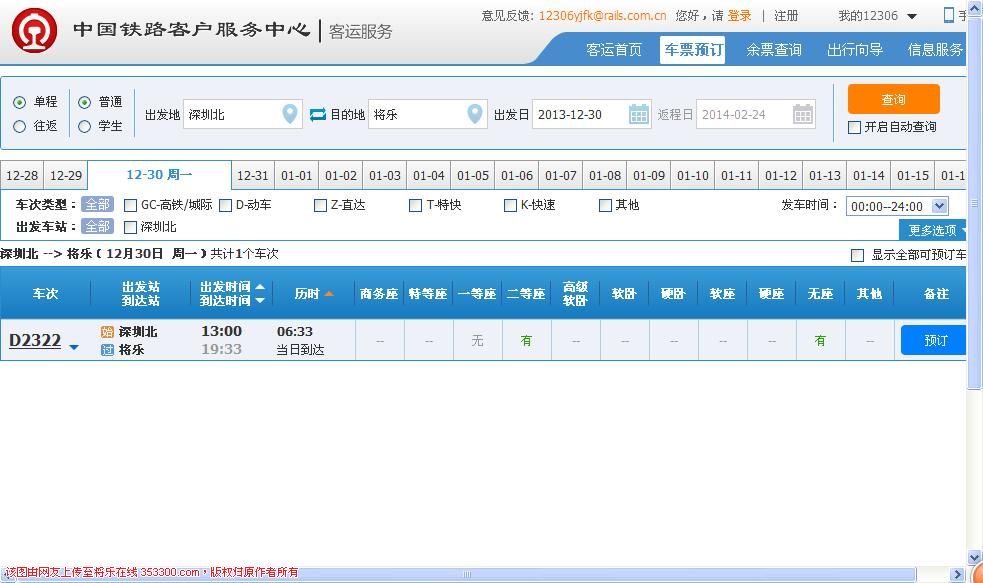Viewport: 983px width, 583px height.
Task: Click 登录 login link
Action: [x=739, y=16]
